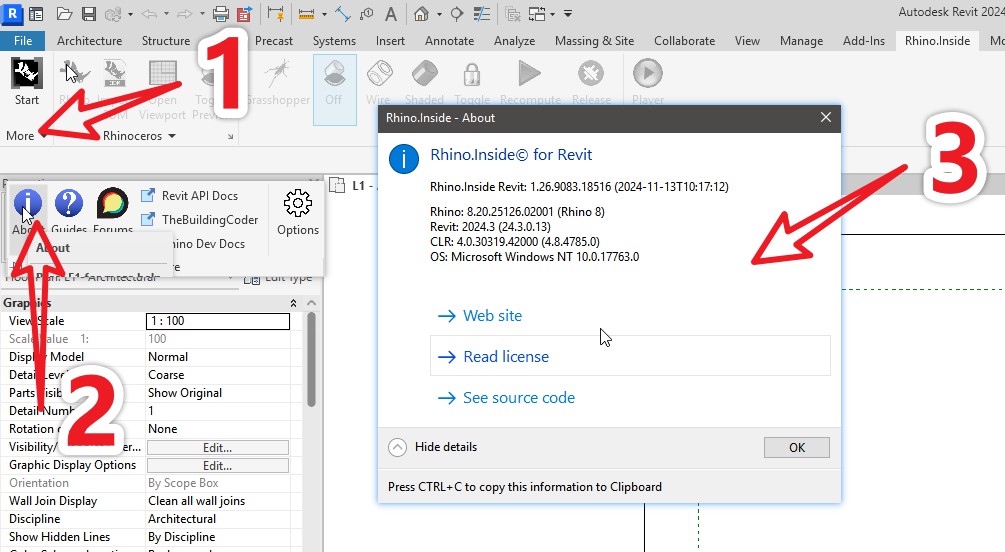
Task: Click the Print icon in quick access toolbar
Action: [x=221, y=13]
